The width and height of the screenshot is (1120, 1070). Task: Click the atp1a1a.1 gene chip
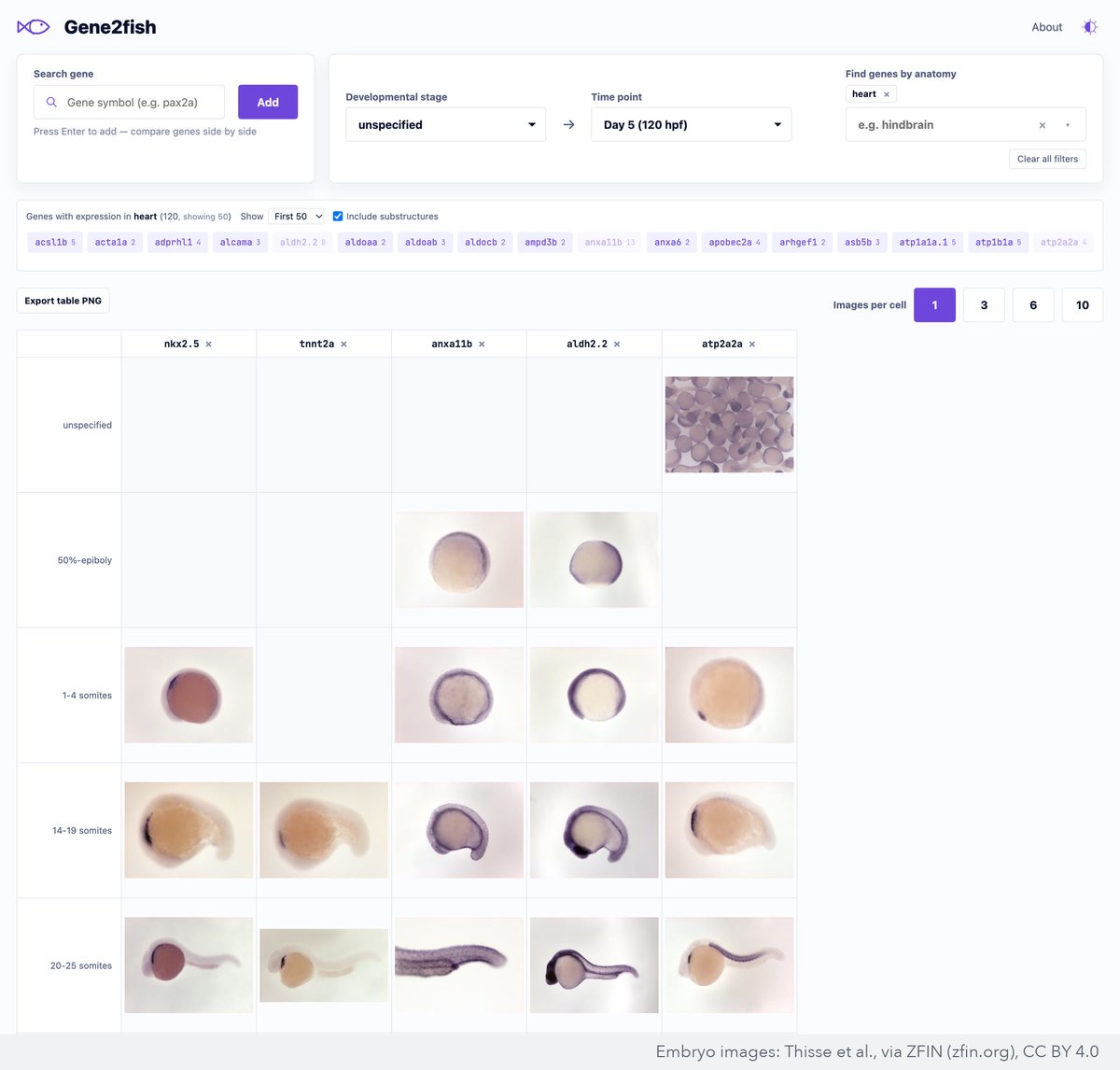[x=928, y=243]
